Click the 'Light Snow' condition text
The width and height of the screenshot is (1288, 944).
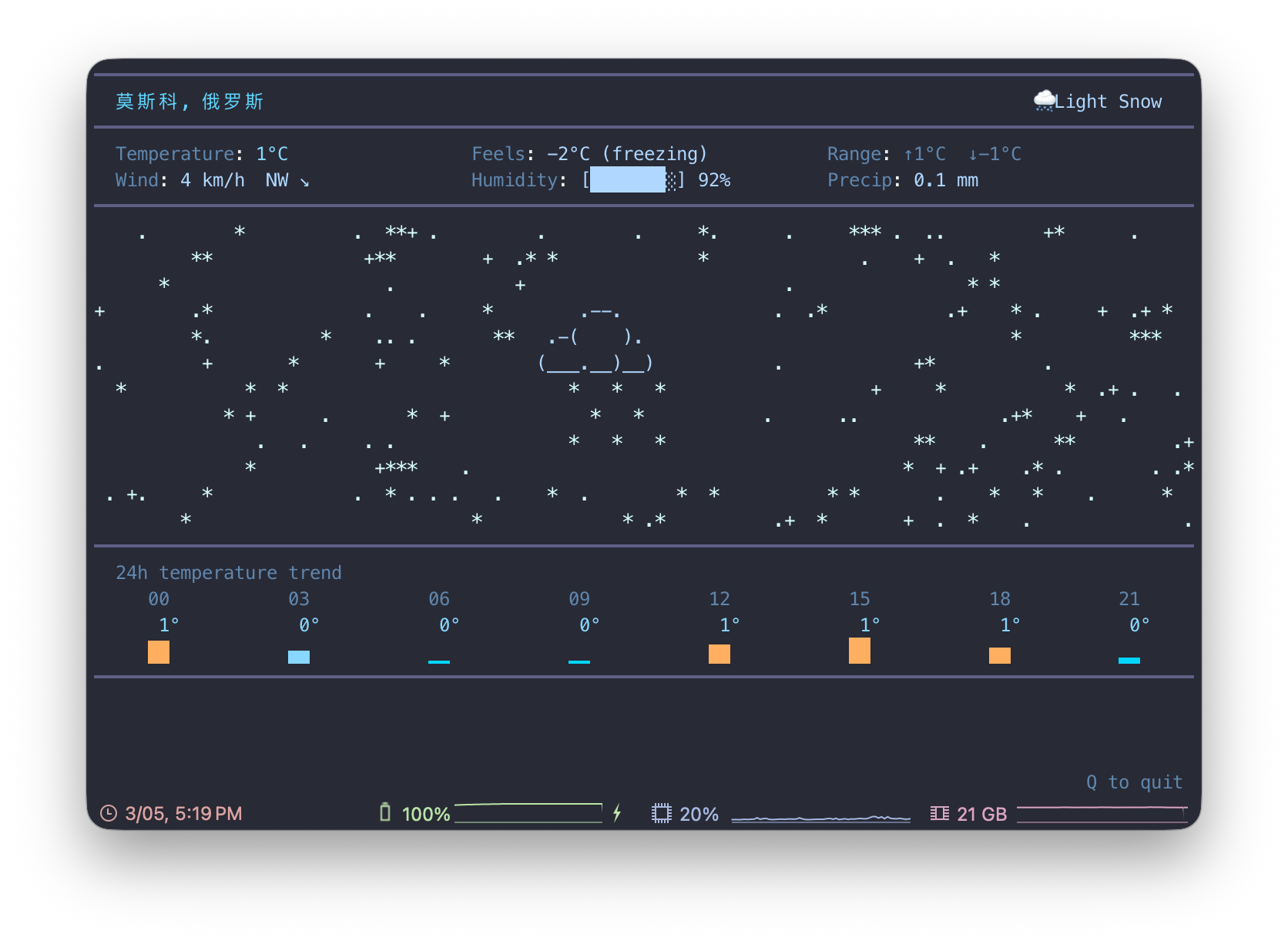pyautogui.click(x=1109, y=102)
